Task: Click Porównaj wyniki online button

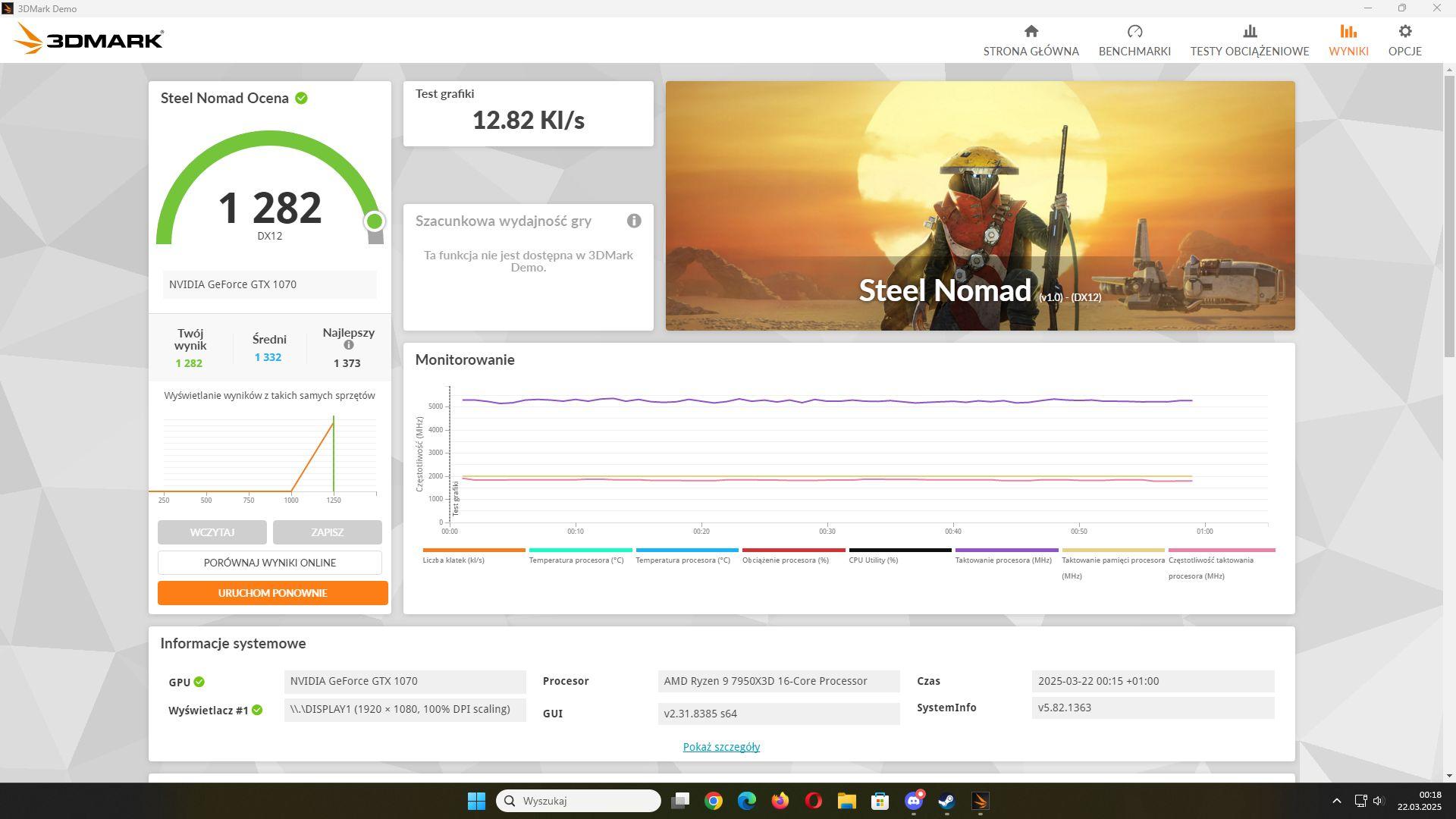Action: [269, 563]
